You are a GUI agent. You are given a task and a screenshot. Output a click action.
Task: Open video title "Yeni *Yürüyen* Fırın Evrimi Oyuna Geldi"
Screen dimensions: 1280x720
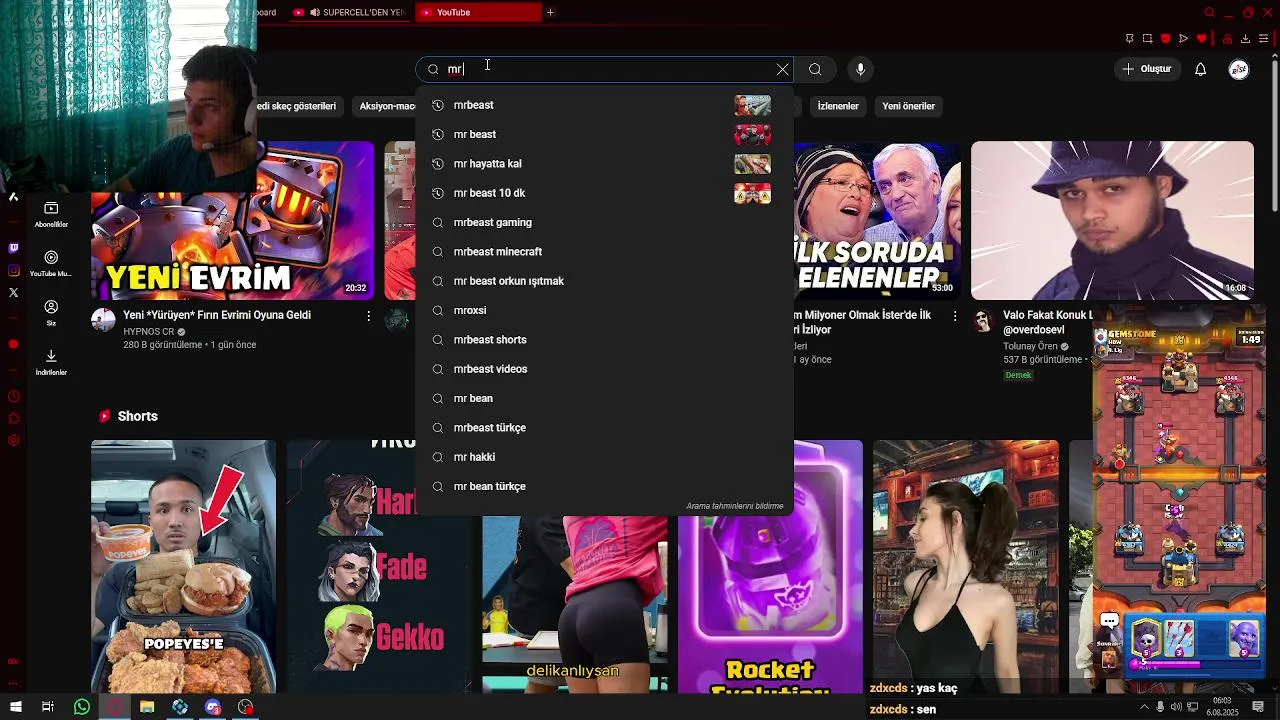pos(217,315)
